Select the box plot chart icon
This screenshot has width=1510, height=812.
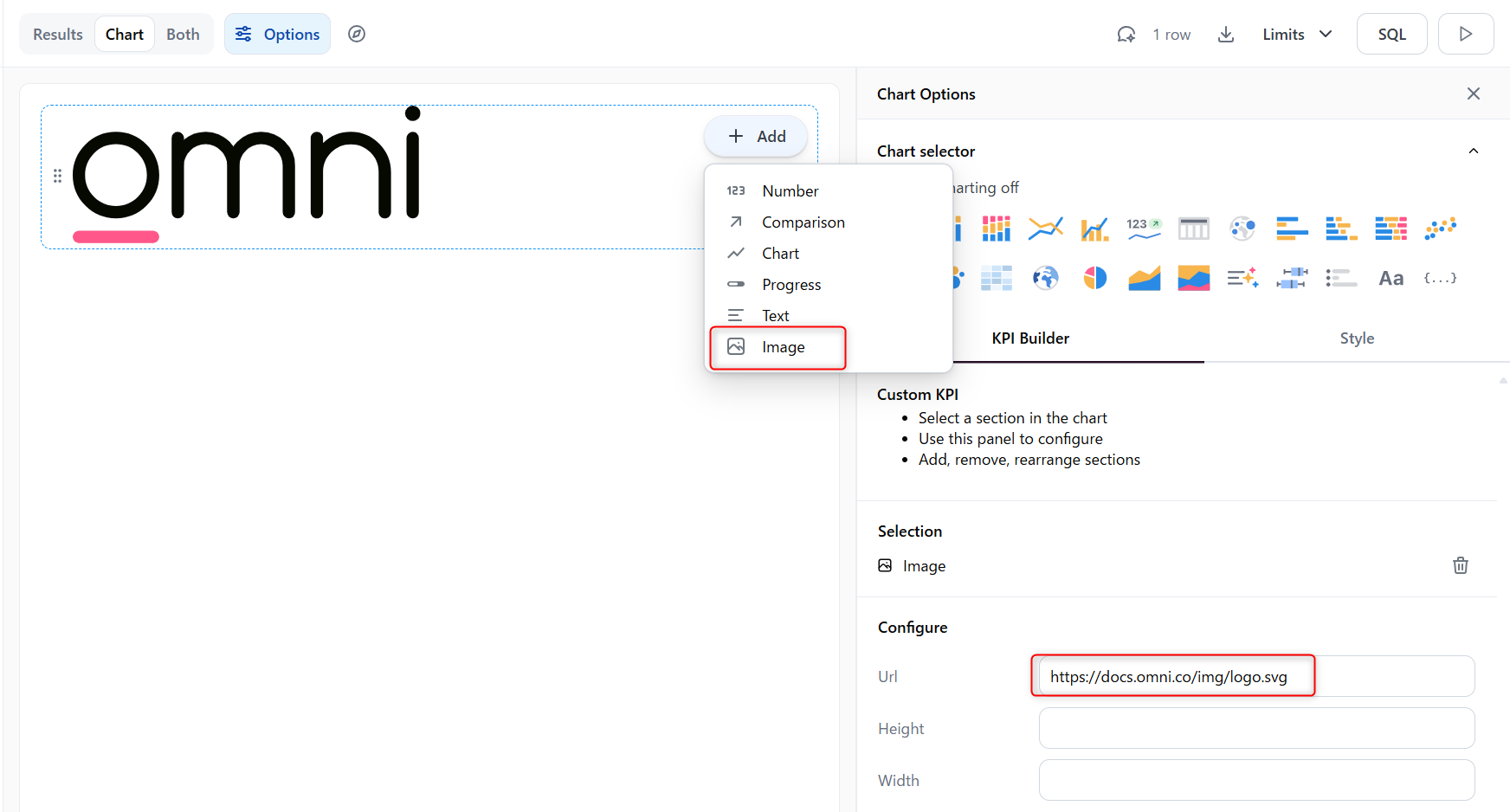pos(1291,278)
